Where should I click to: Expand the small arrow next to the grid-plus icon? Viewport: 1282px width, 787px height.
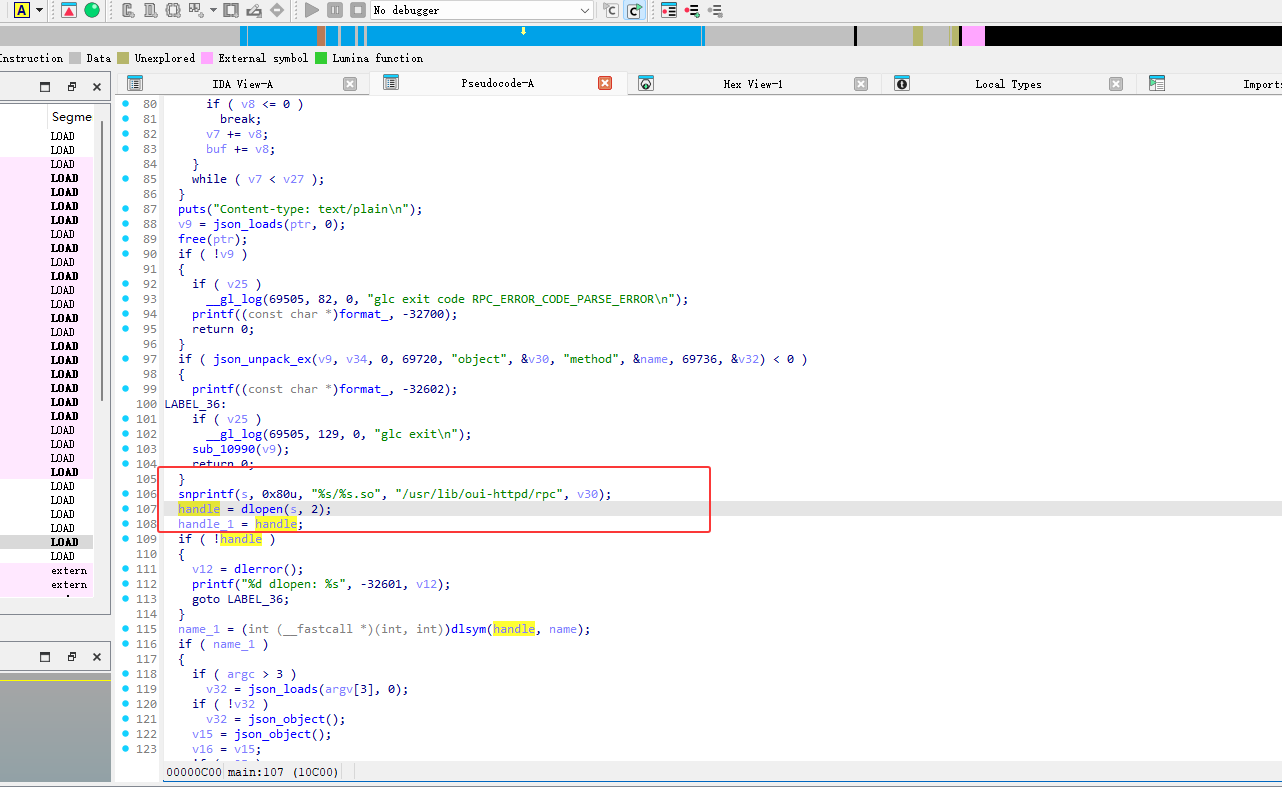point(213,10)
